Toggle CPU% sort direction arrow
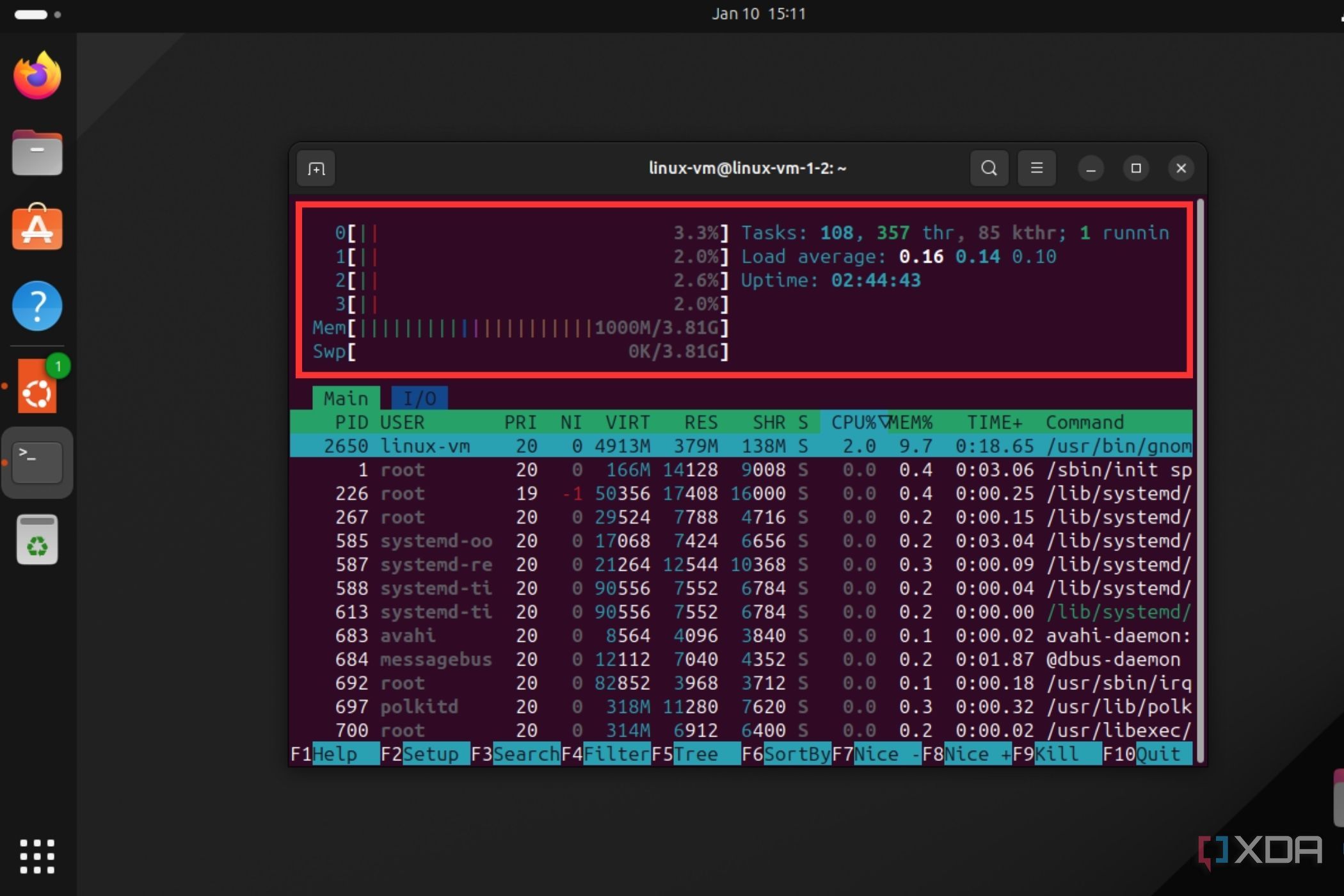The width and height of the screenshot is (1344, 896). click(883, 422)
